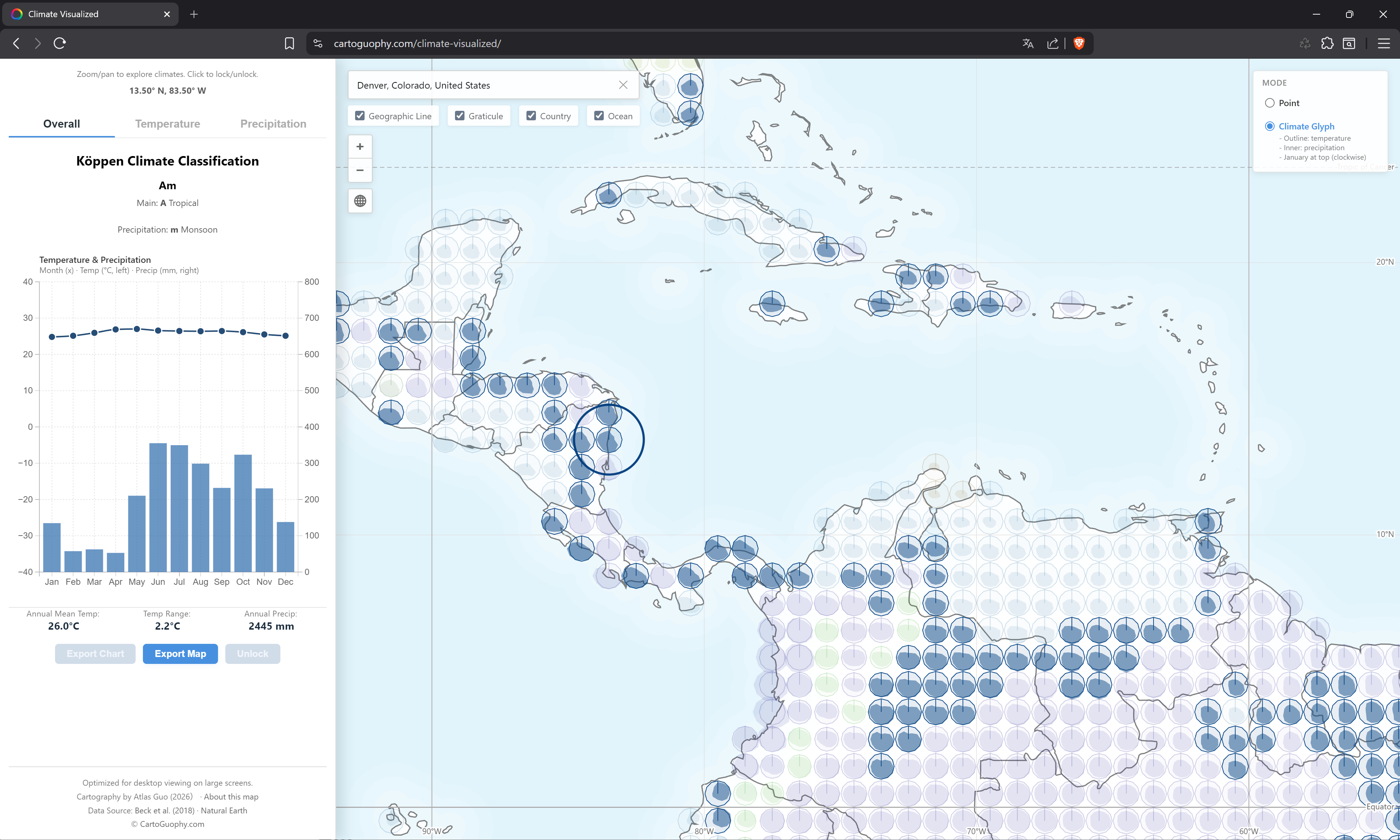Click the translate page icon
The image size is (1400, 840).
click(x=1028, y=44)
